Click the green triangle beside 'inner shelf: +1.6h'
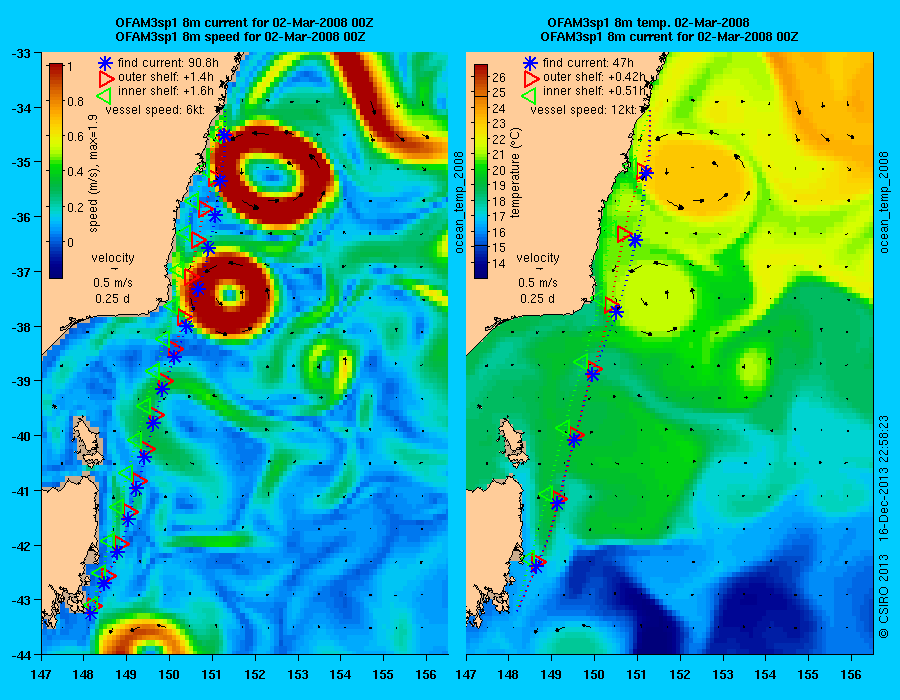 (104, 94)
